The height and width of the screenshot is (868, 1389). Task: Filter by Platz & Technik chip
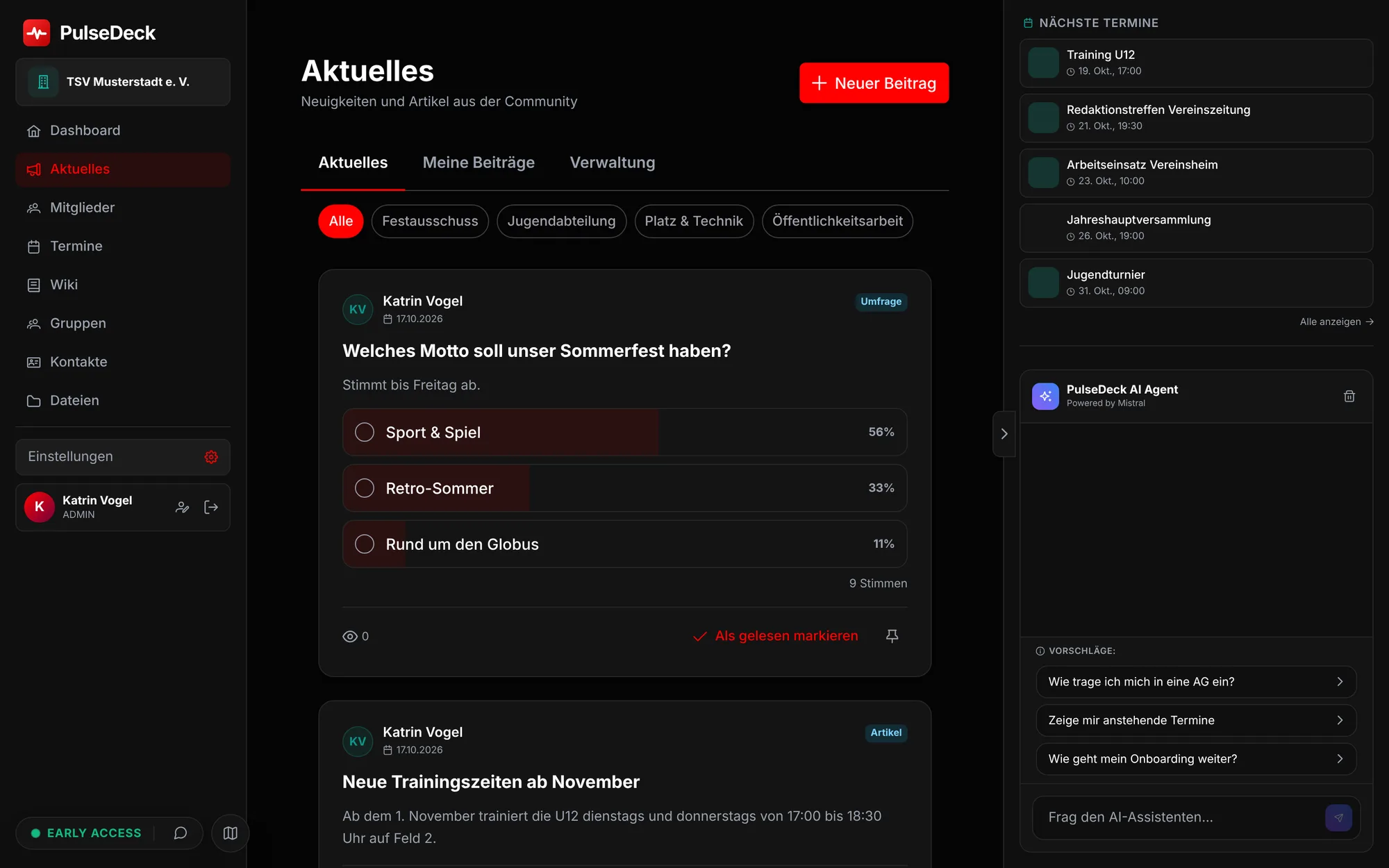click(x=694, y=222)
